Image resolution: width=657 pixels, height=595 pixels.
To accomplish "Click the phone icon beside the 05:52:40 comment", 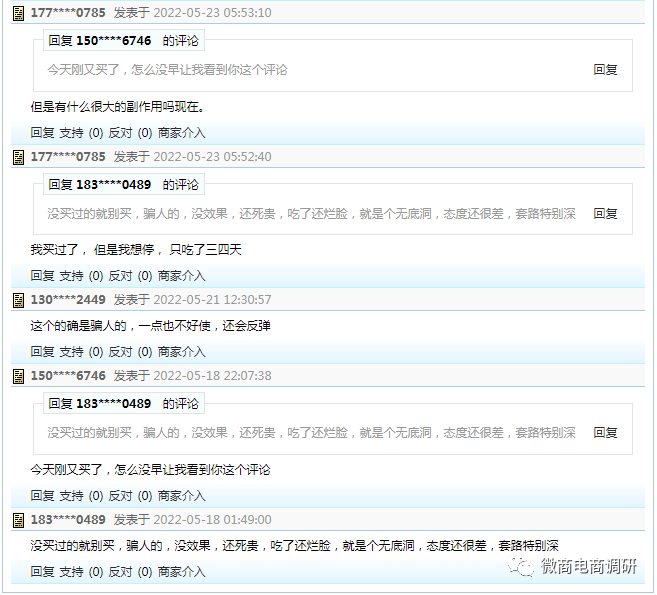I will pos(18,157).
